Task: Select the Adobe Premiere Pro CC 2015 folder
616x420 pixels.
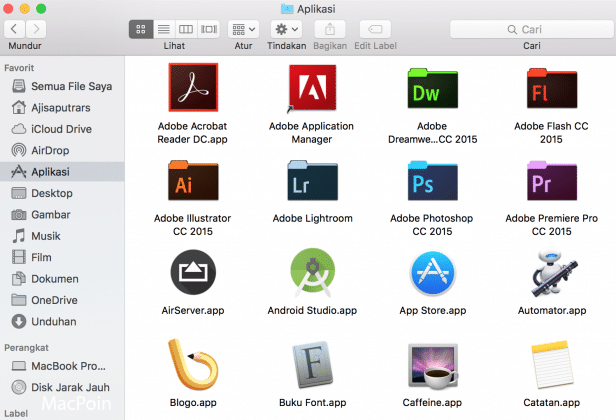Action: [x=552, y=181]
